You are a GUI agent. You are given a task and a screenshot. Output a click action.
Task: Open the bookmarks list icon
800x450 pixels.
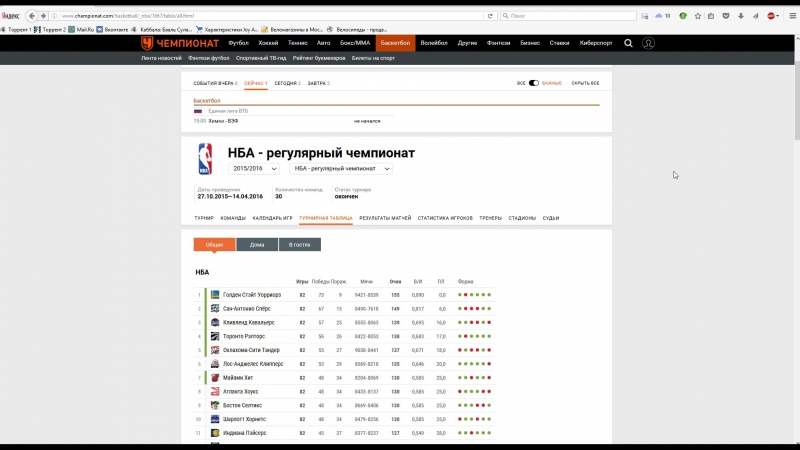(x=711, y=16)
